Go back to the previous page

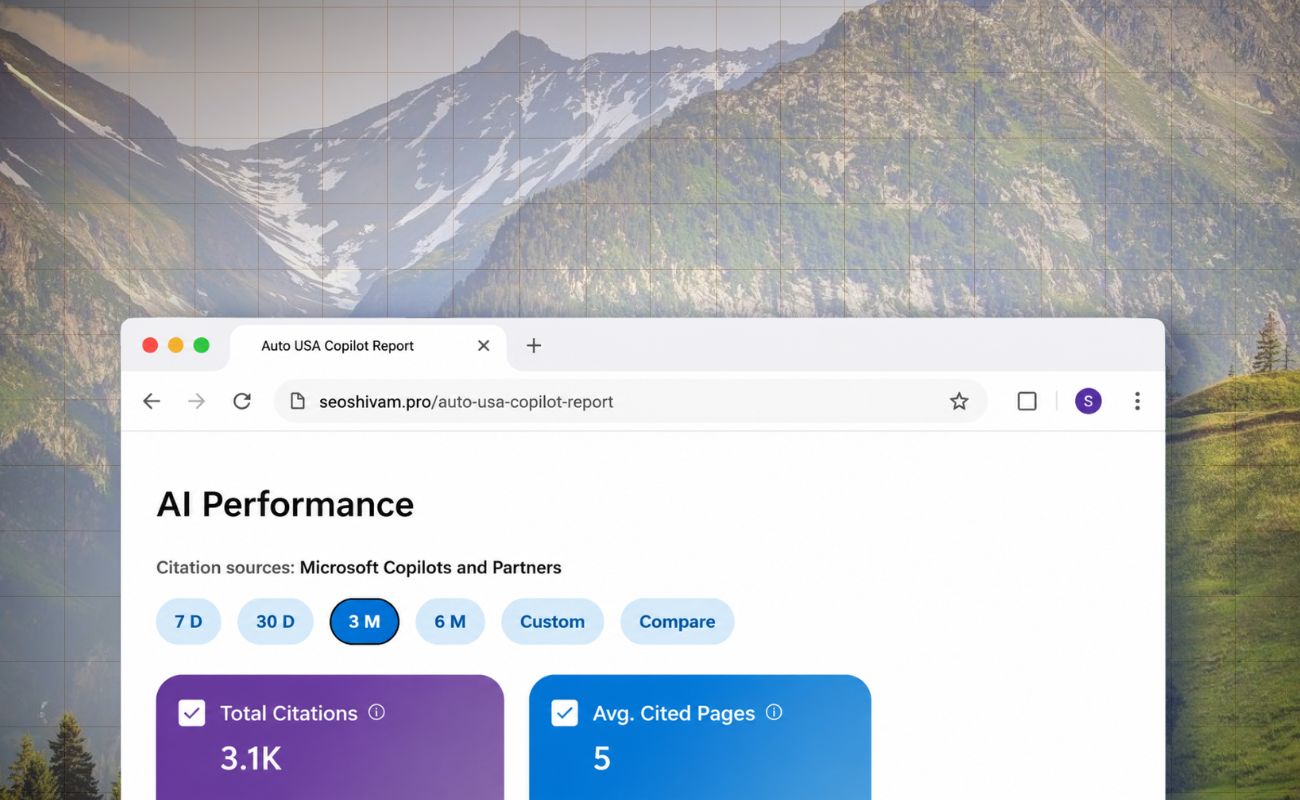pyautogui.click(x=151, y=401)
